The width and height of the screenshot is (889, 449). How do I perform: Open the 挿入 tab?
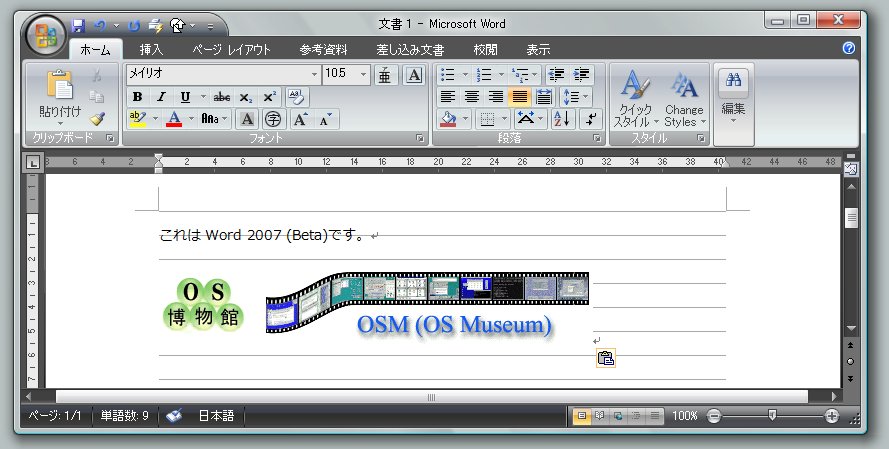[x=151, y=50]
